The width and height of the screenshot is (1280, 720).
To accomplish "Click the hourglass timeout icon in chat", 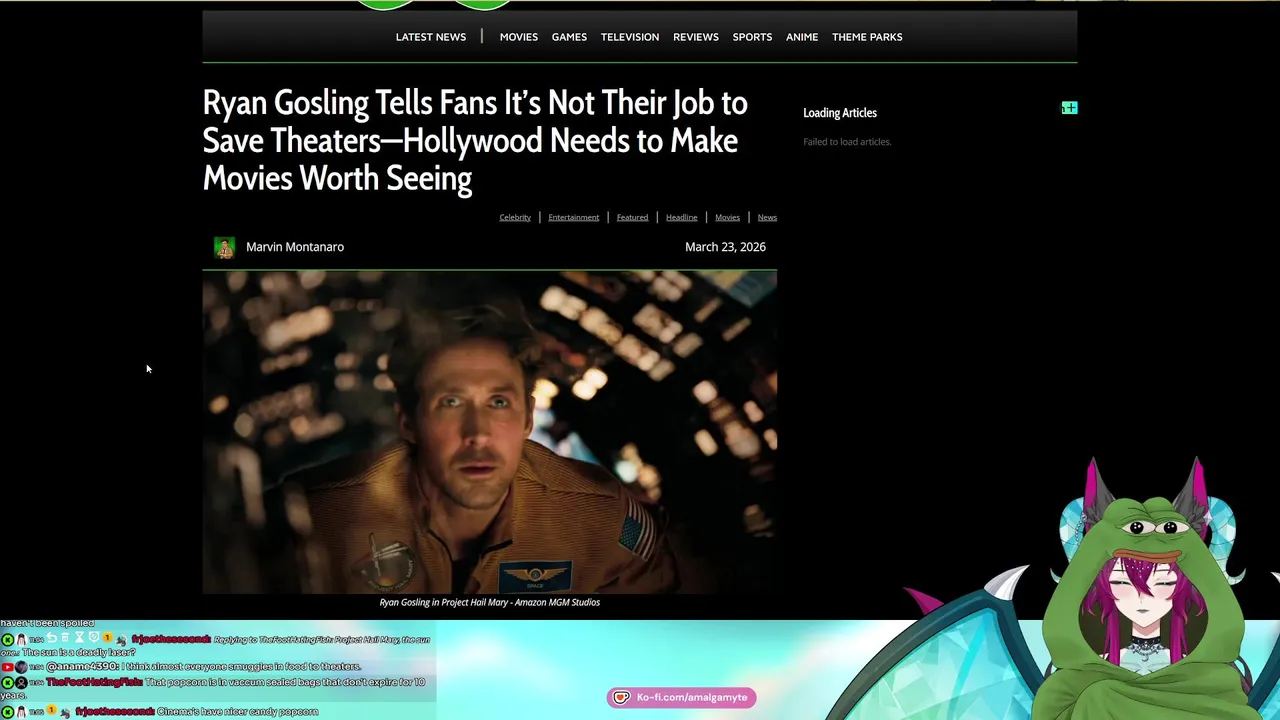I will [79, 637].
